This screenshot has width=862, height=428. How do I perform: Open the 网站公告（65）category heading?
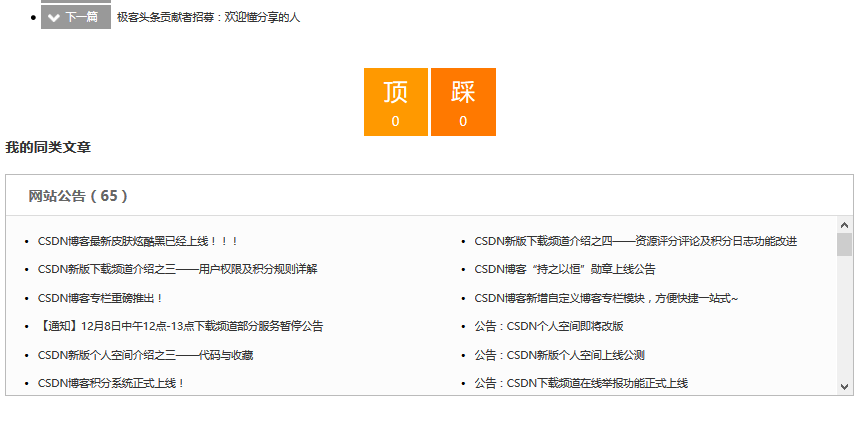78,196
